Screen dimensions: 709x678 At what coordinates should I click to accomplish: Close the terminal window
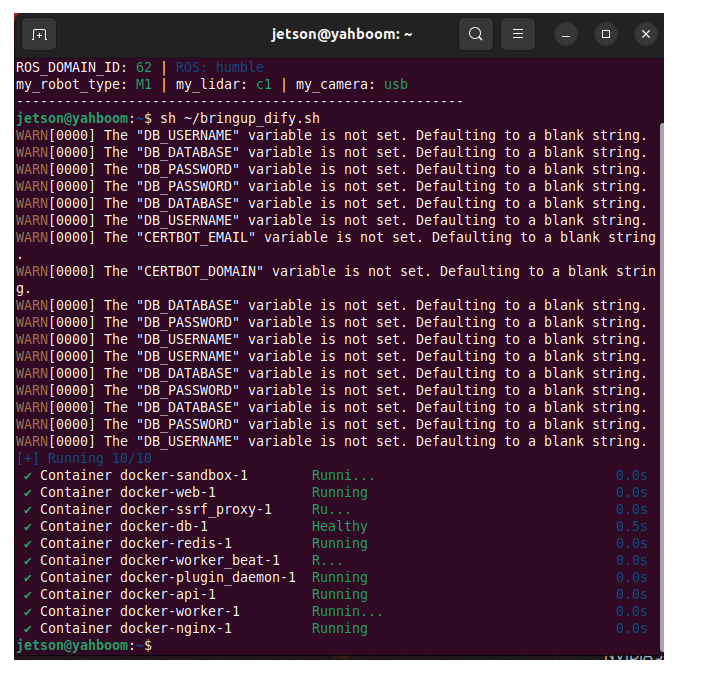click(646, 34)
